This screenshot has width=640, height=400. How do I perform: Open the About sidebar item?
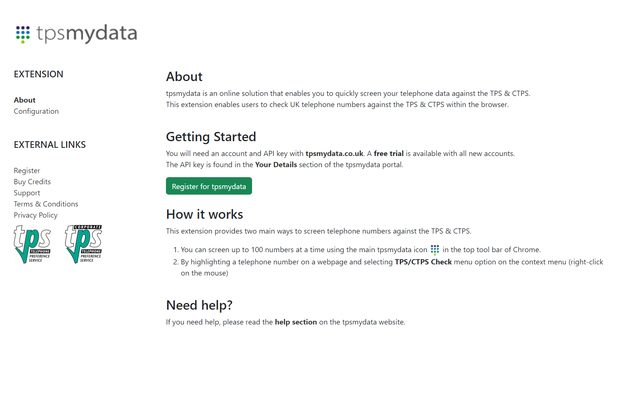coord(25,100)
